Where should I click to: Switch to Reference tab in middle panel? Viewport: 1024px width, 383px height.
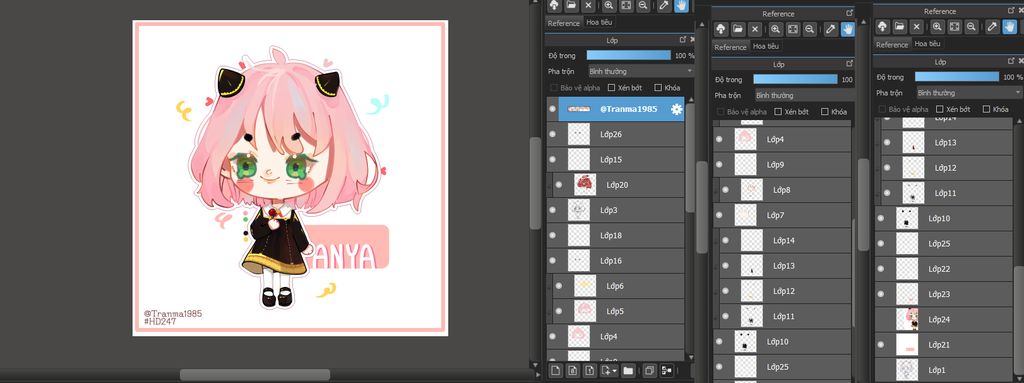(730, 47)
